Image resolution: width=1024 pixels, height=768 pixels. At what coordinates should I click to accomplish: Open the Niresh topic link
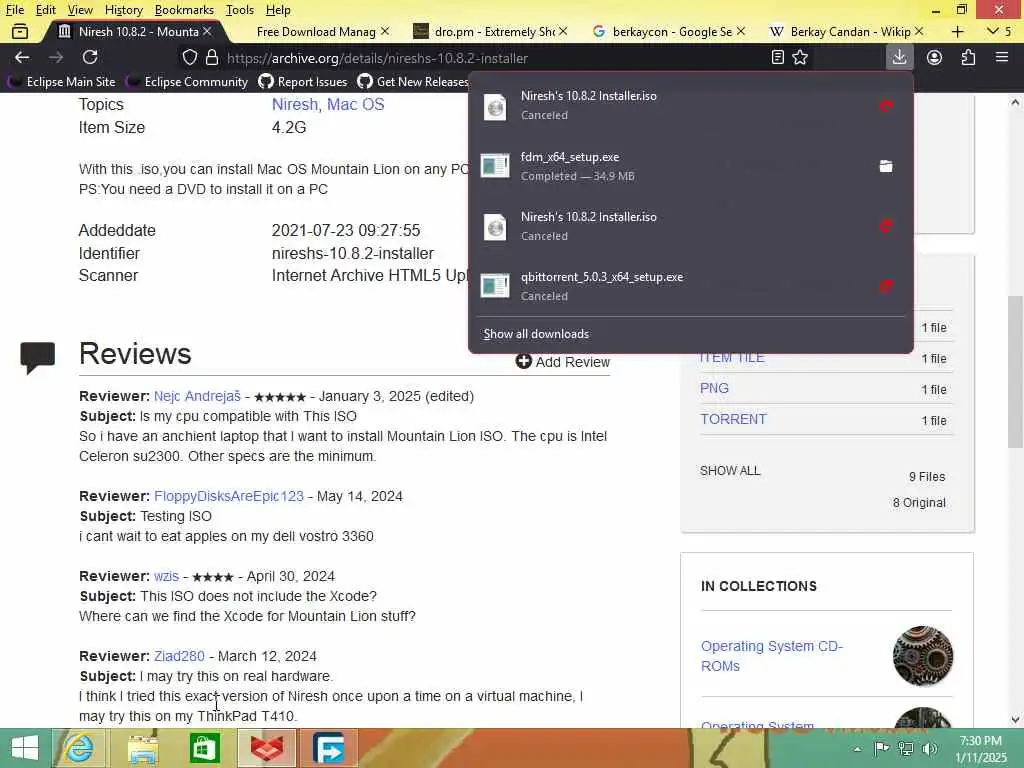[x=295, y=104]
